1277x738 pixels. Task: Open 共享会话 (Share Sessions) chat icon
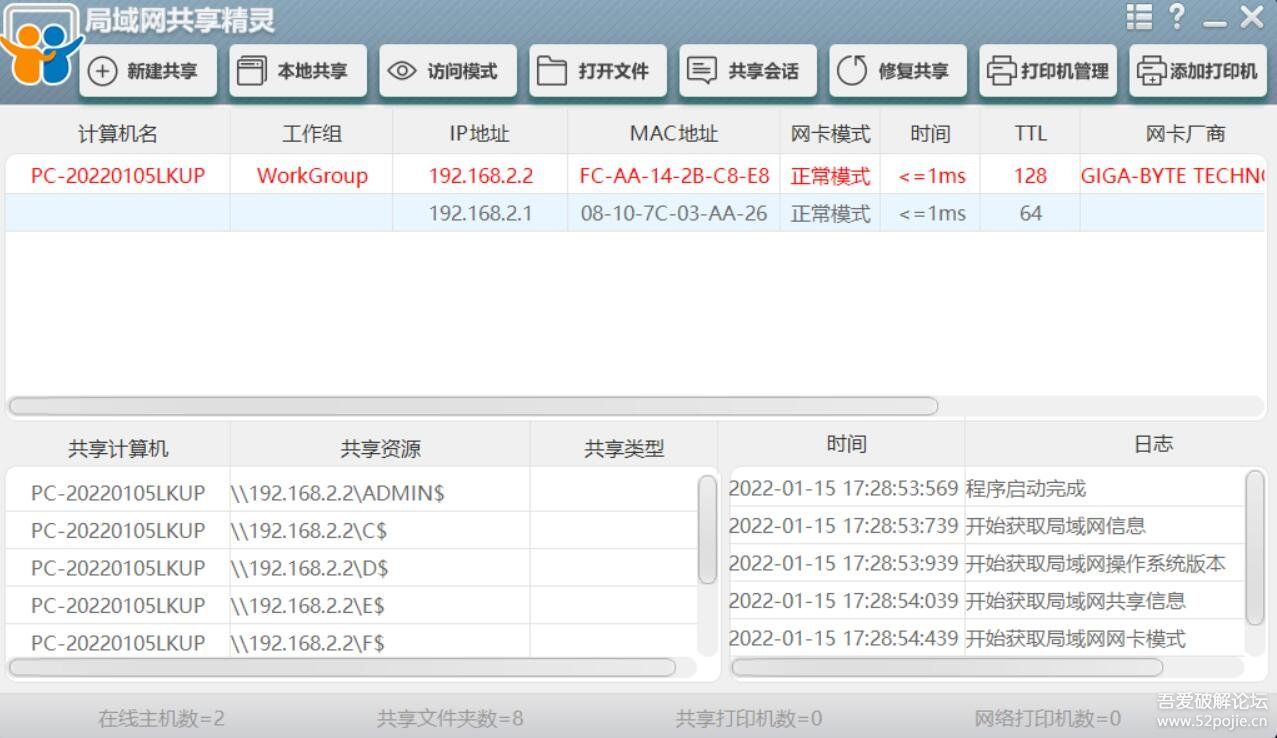pos(702,72)
